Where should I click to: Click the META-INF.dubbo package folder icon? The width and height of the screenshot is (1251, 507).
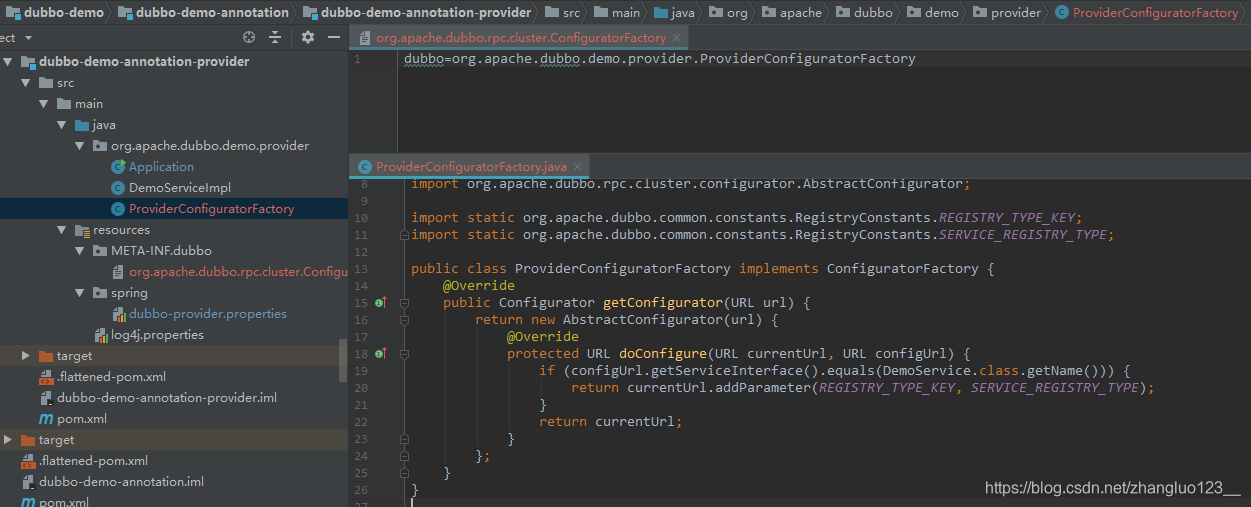pos(100,251)
